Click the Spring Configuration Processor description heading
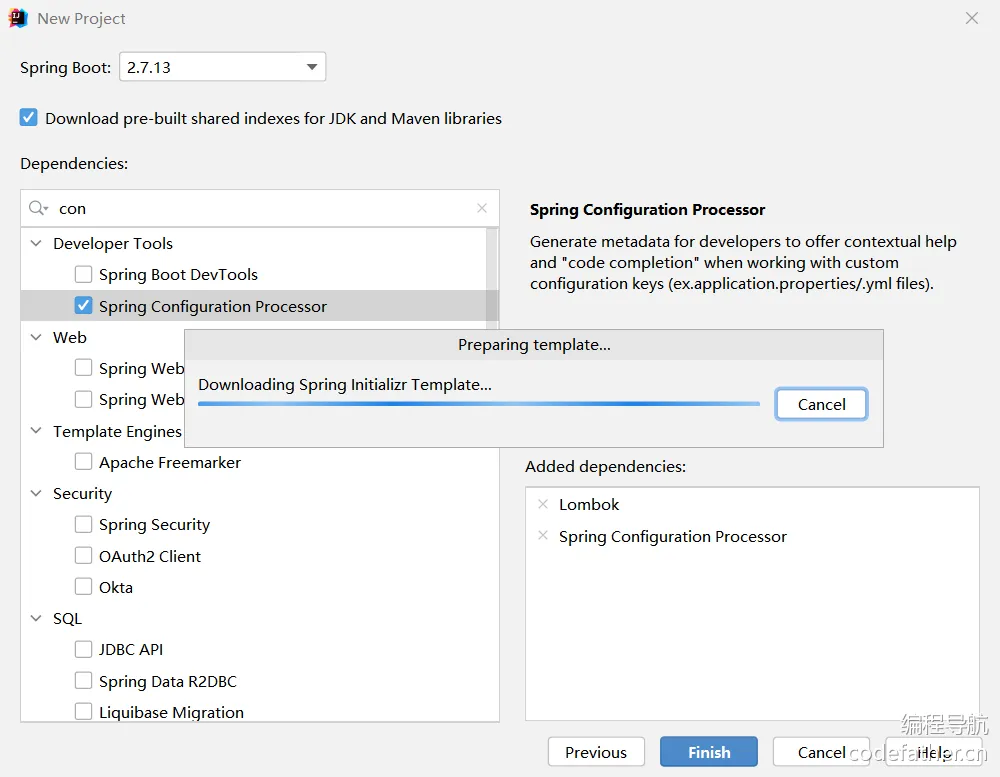This screenshot has height=777, width=1000. (647, 210)
